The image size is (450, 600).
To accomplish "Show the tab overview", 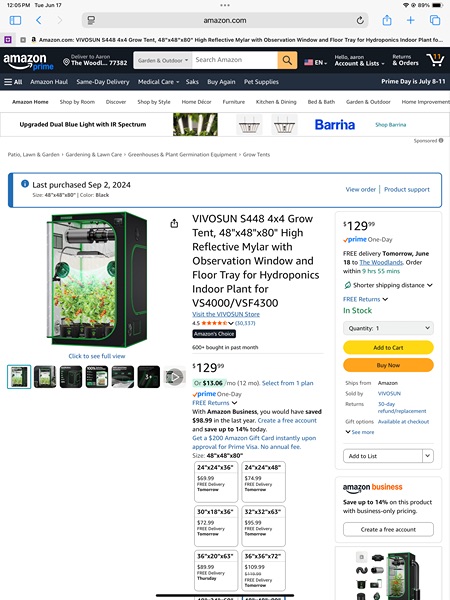I will (435, 20).
